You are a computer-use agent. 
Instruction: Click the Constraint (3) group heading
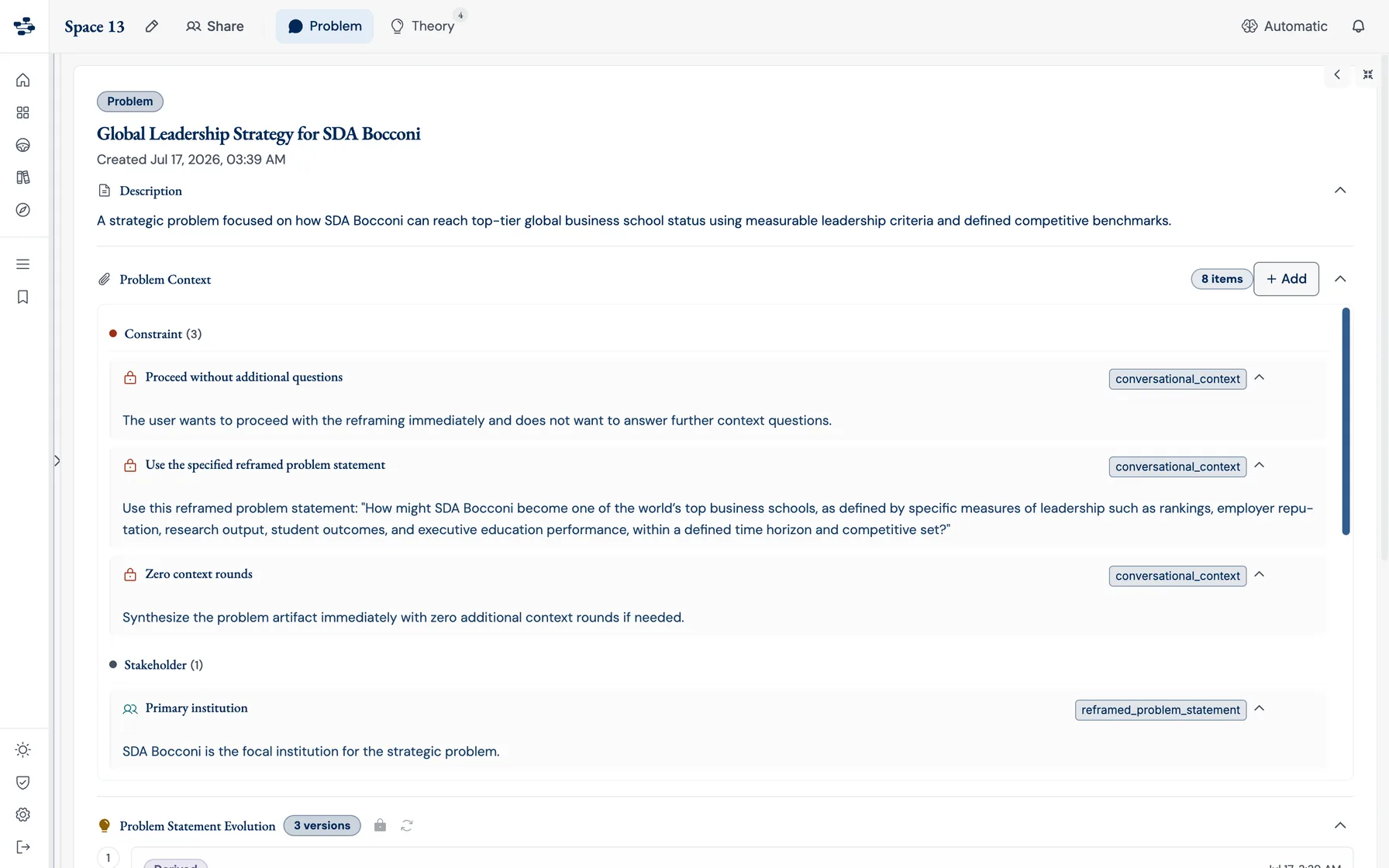(163, 334)
